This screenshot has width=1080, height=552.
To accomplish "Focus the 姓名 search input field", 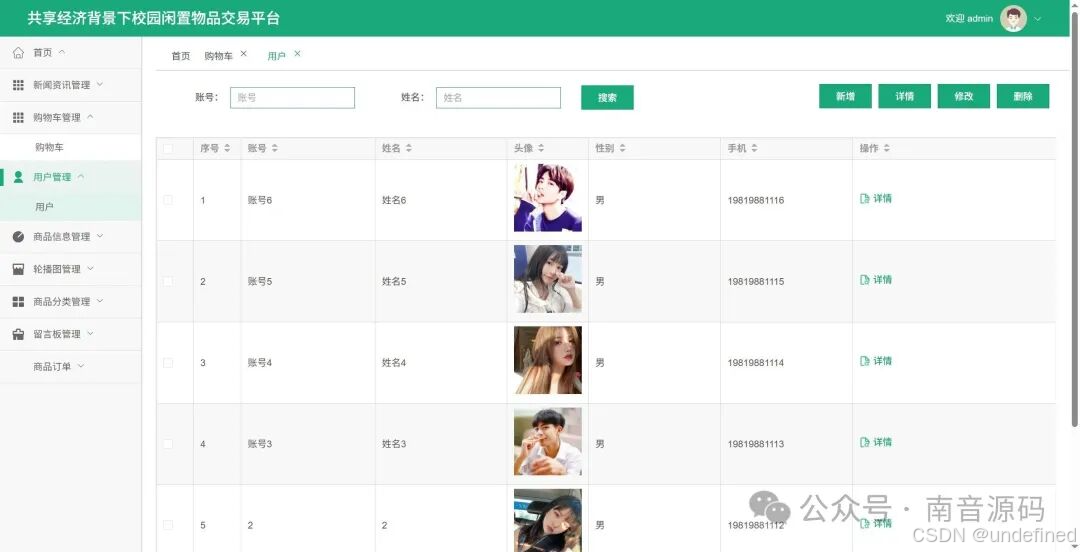I will coord(498,98).
